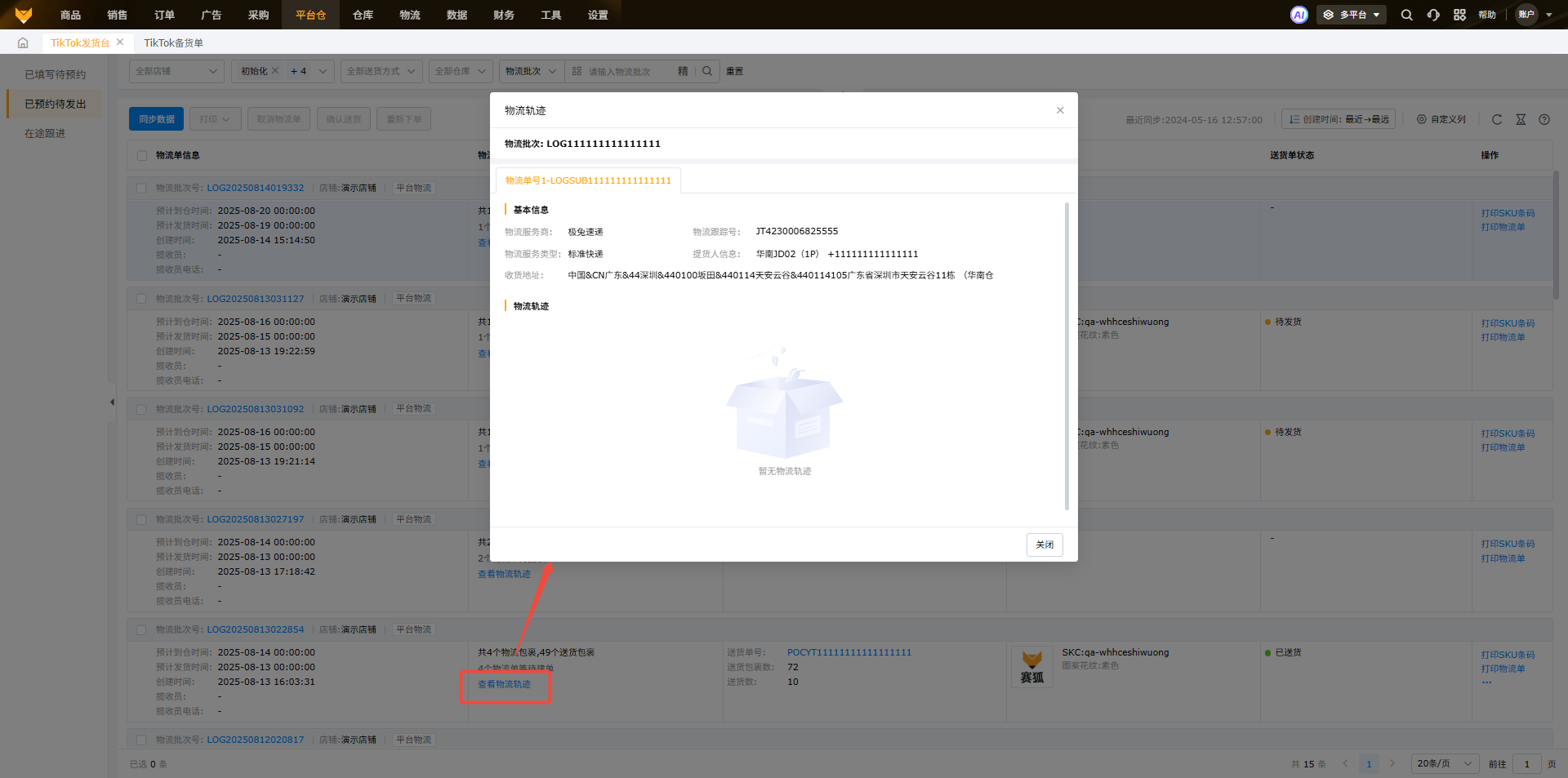This screenshot has height=778, width=1568.
Task: Click the 同步数据 button
Action: point(157,119)
